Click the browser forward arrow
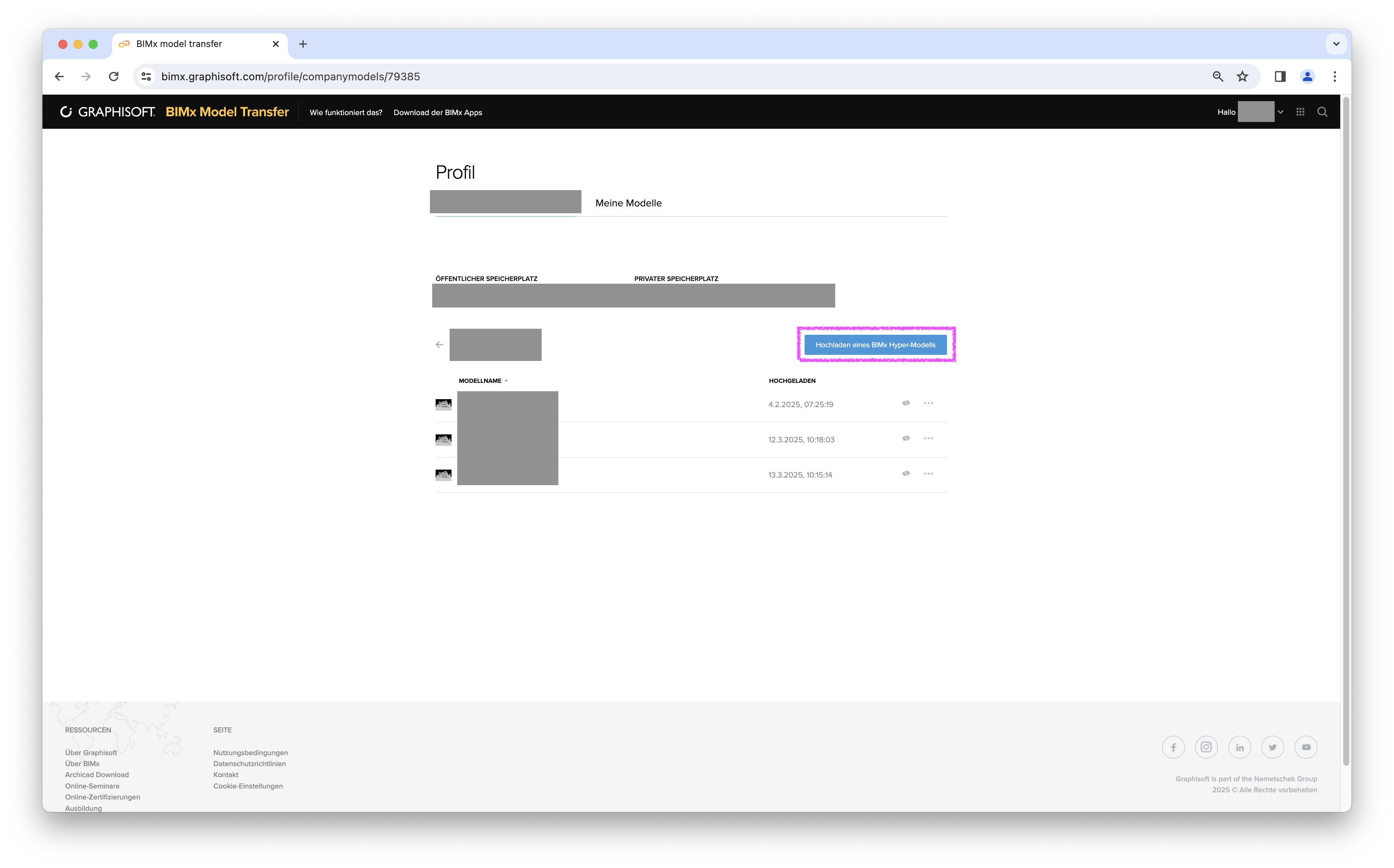1394x868 pixels. pyautogui.click(x=86, y=76)
